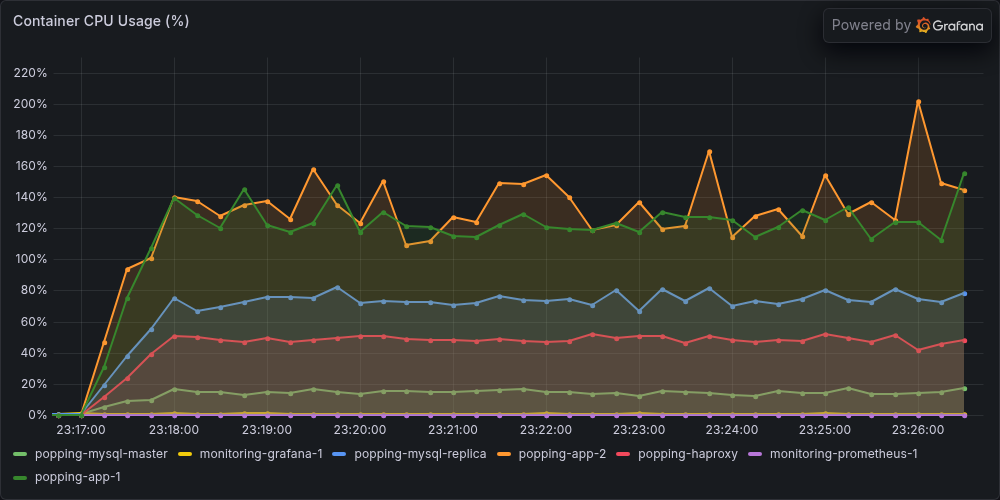Click purple swatch for monitoring-prometheus-1

click(x=756, y=455)
